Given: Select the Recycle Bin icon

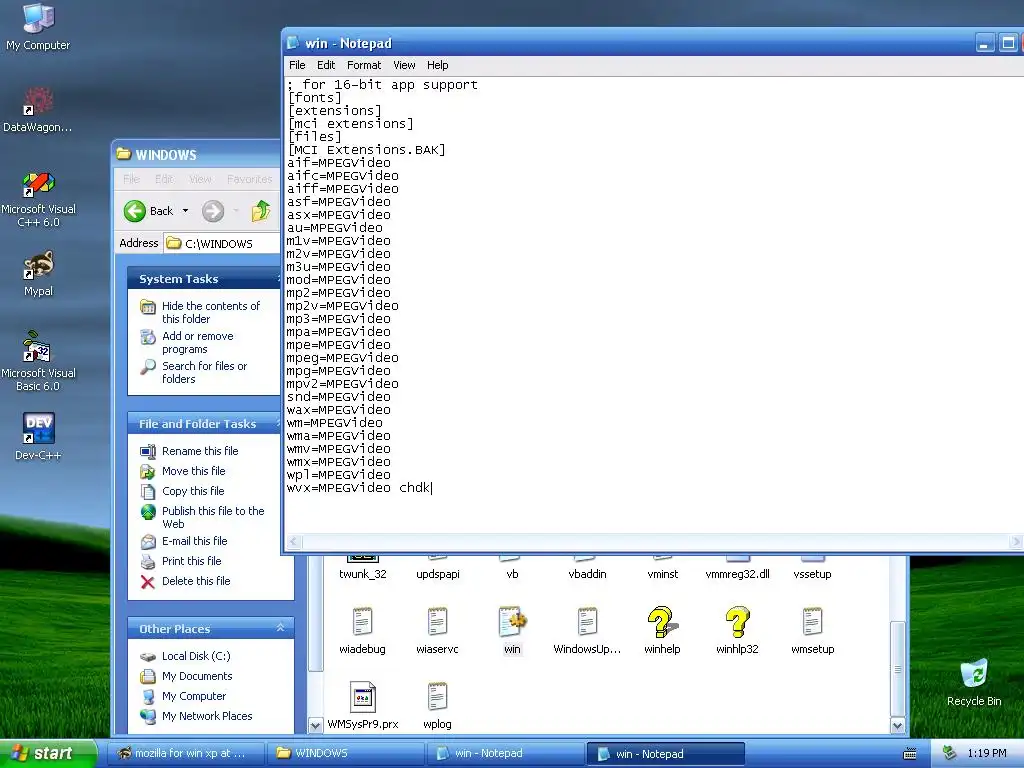Looking at the screenshot, I should pos(974,682).
